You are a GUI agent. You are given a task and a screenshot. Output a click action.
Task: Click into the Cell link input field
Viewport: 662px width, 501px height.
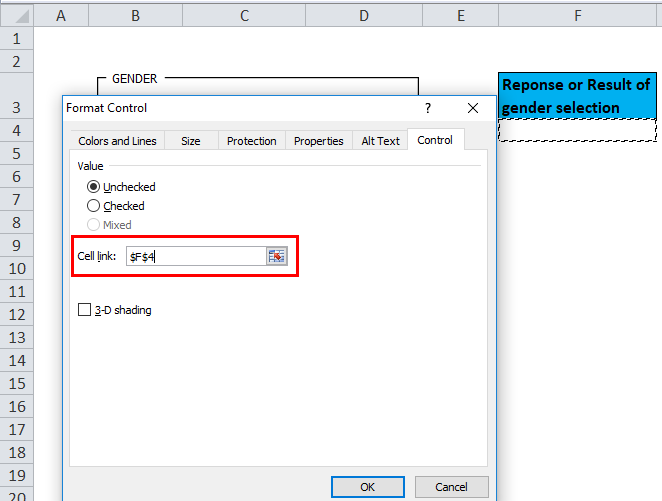pyautogui.click(x=196, y=256)
